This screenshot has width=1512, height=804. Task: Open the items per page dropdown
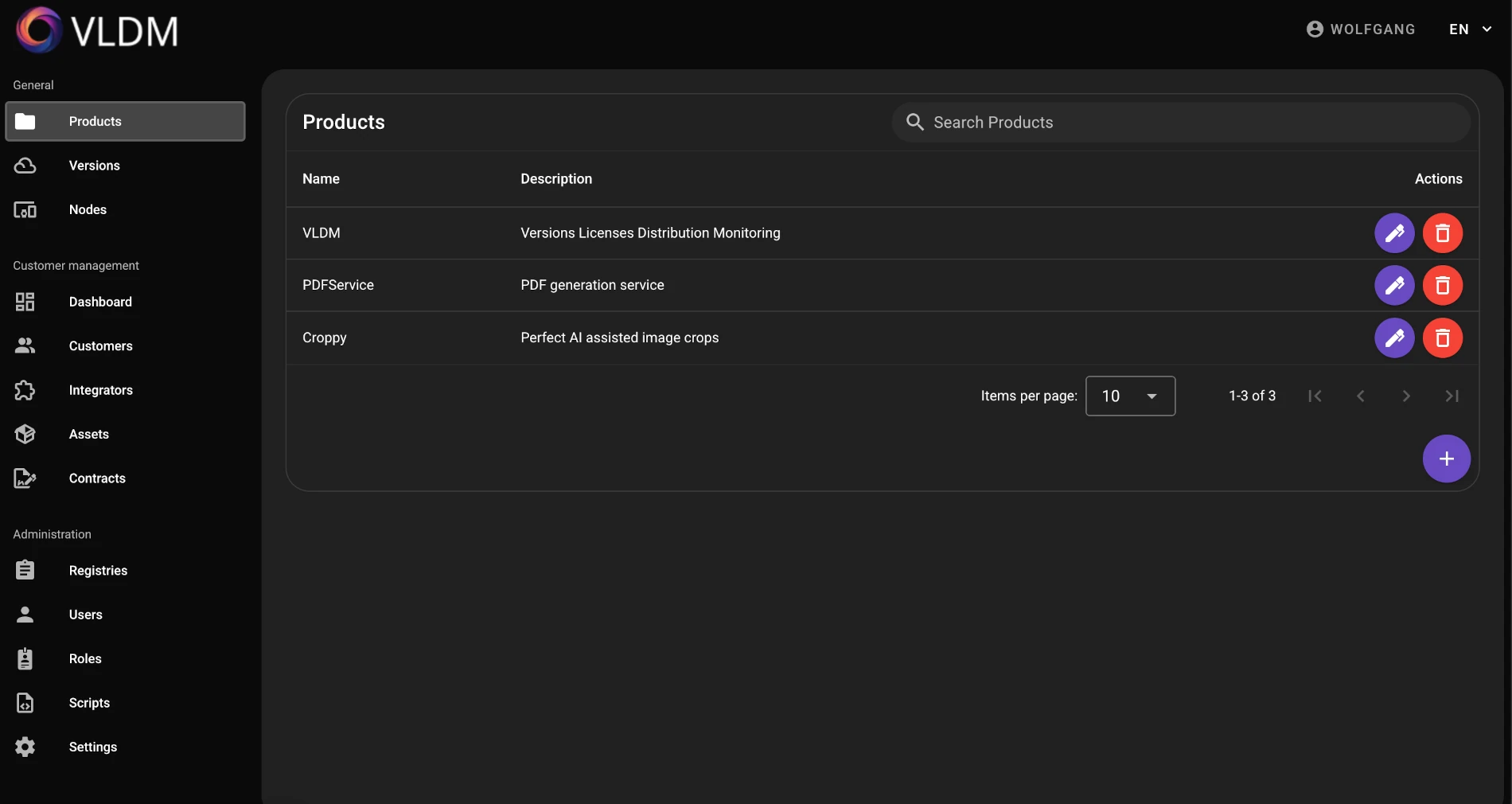(1130, 396)
